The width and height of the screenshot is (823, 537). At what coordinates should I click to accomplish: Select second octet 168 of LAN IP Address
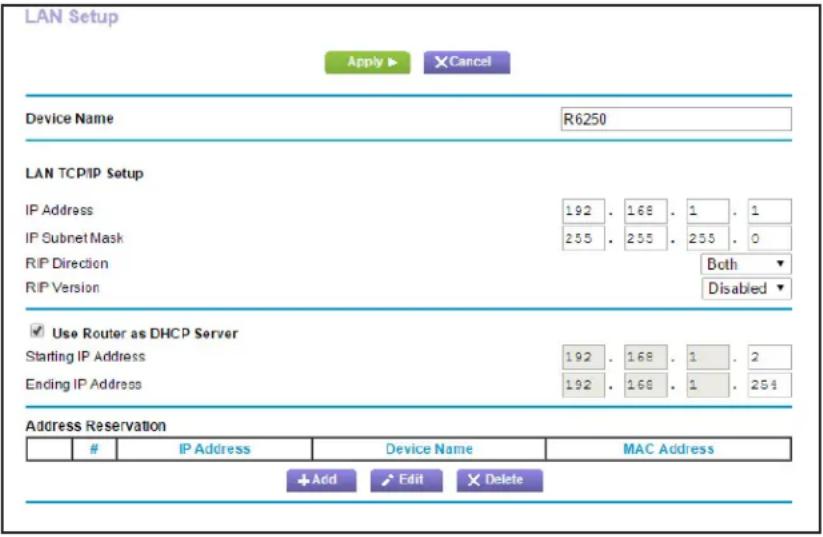point(646,211)
